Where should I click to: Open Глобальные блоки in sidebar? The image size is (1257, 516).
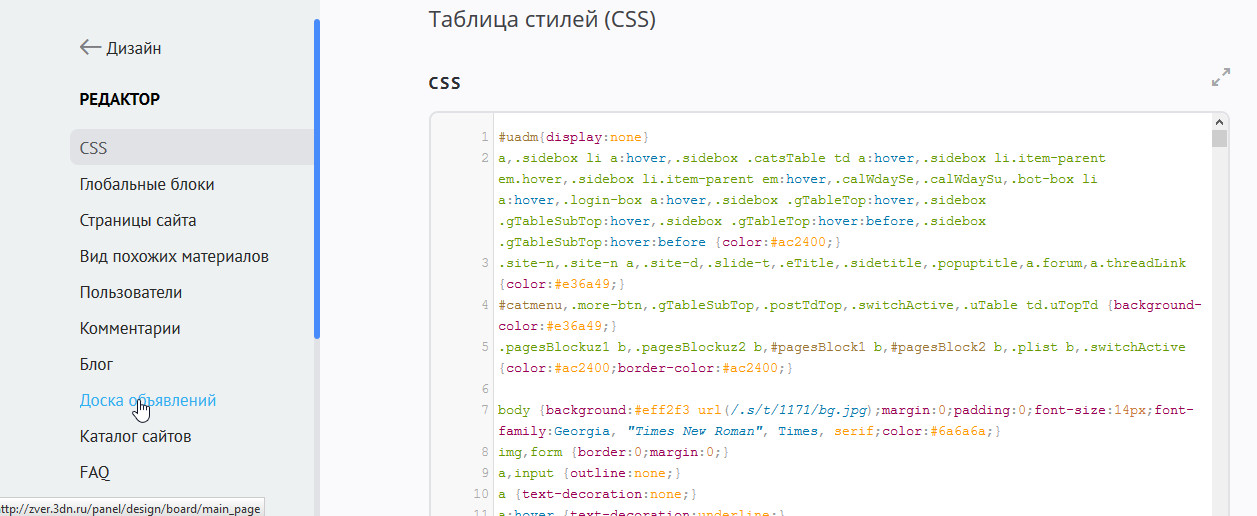147,184
